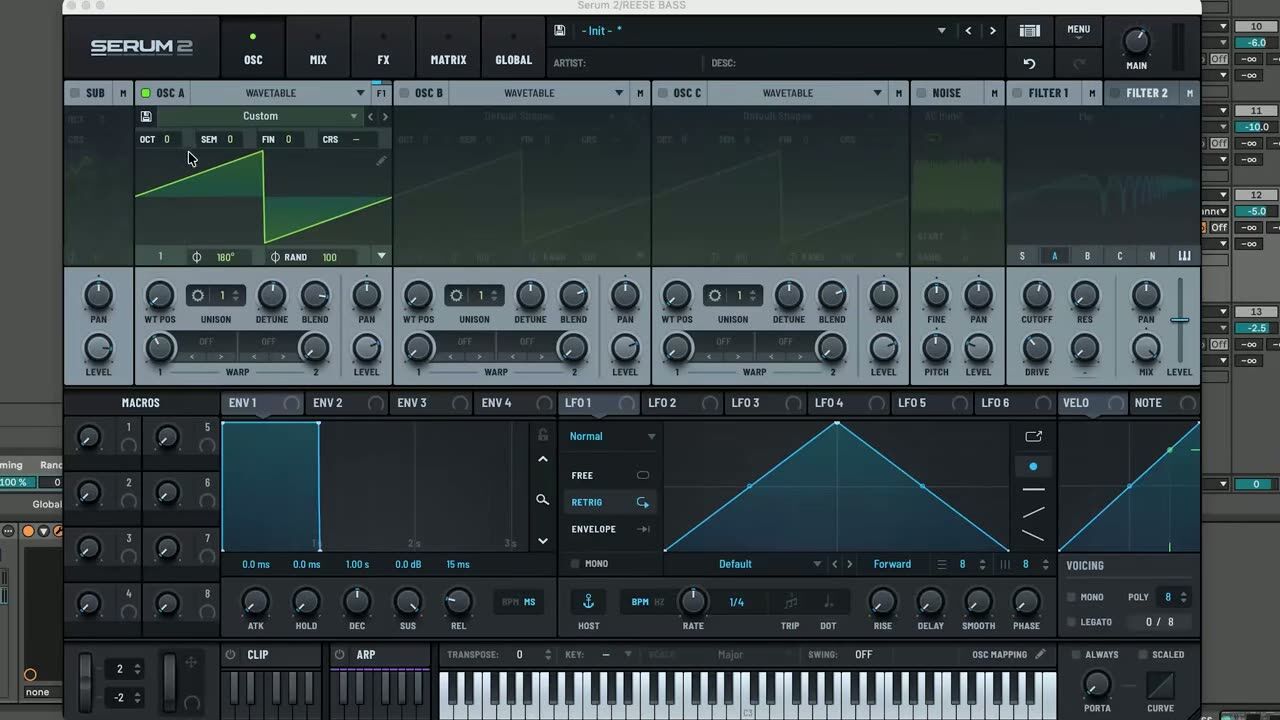This screenshot has width=1280, height=720.
Task: Tick the LFO MONO checkbox
Action: tap(575, 564)
